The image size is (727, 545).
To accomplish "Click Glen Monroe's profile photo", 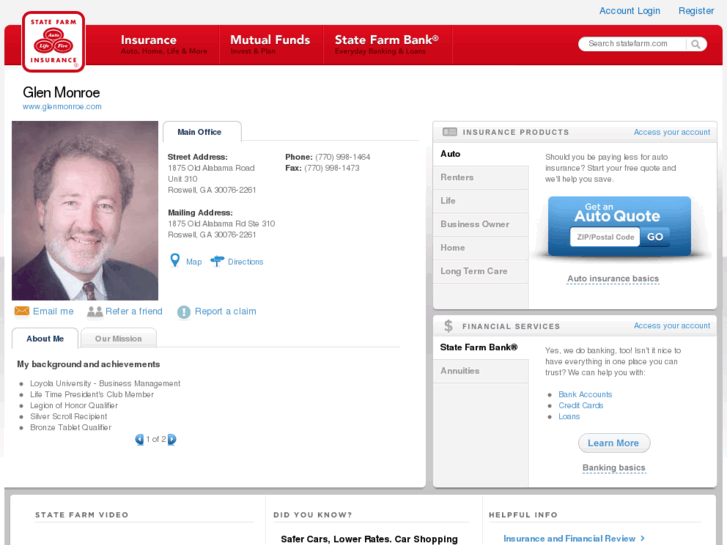I will point(85,211).
